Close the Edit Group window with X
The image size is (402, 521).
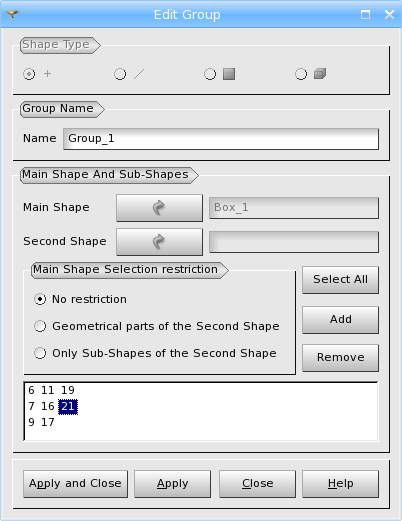point(389,14)
